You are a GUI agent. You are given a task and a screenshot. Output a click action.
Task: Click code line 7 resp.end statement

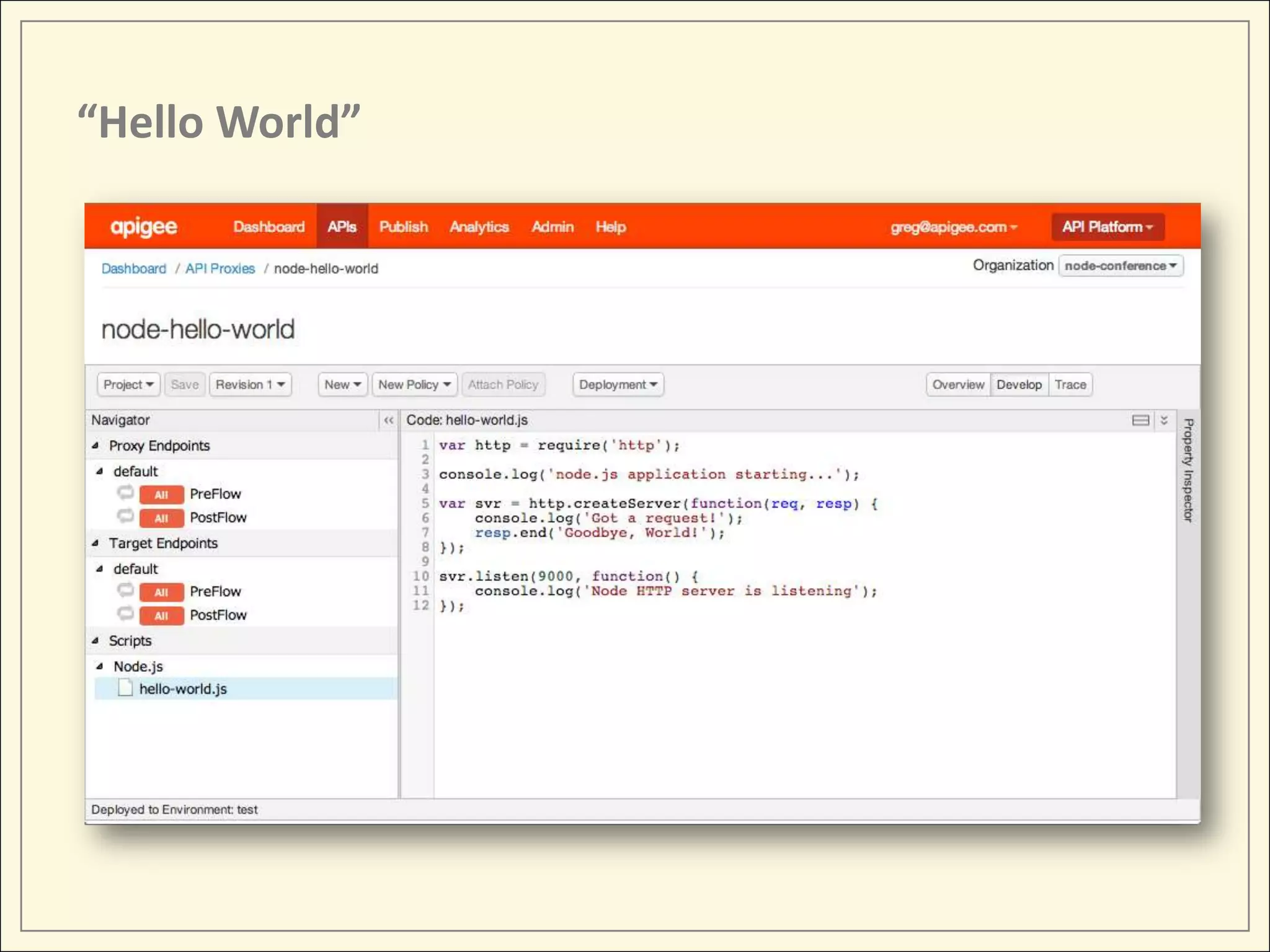click(600, 532)
